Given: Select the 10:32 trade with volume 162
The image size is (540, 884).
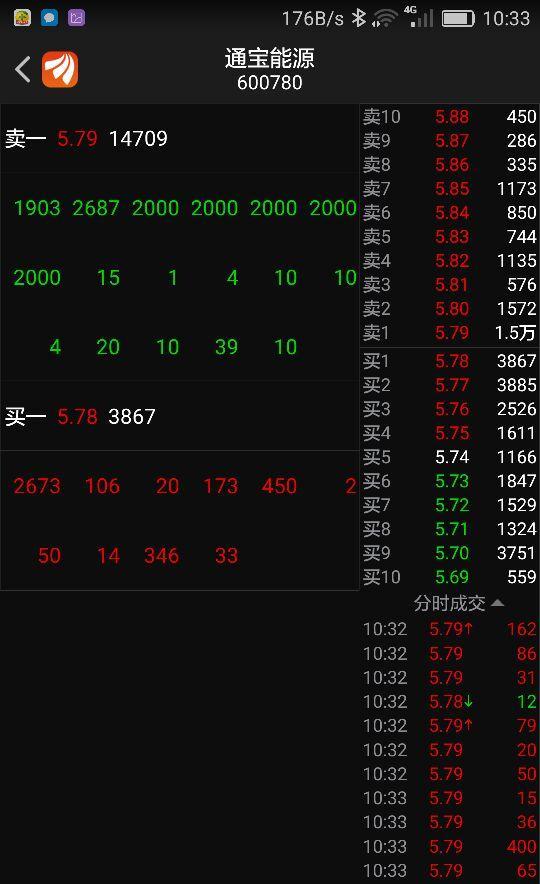Looking at the screenshot, I should [x=449, y=629].
